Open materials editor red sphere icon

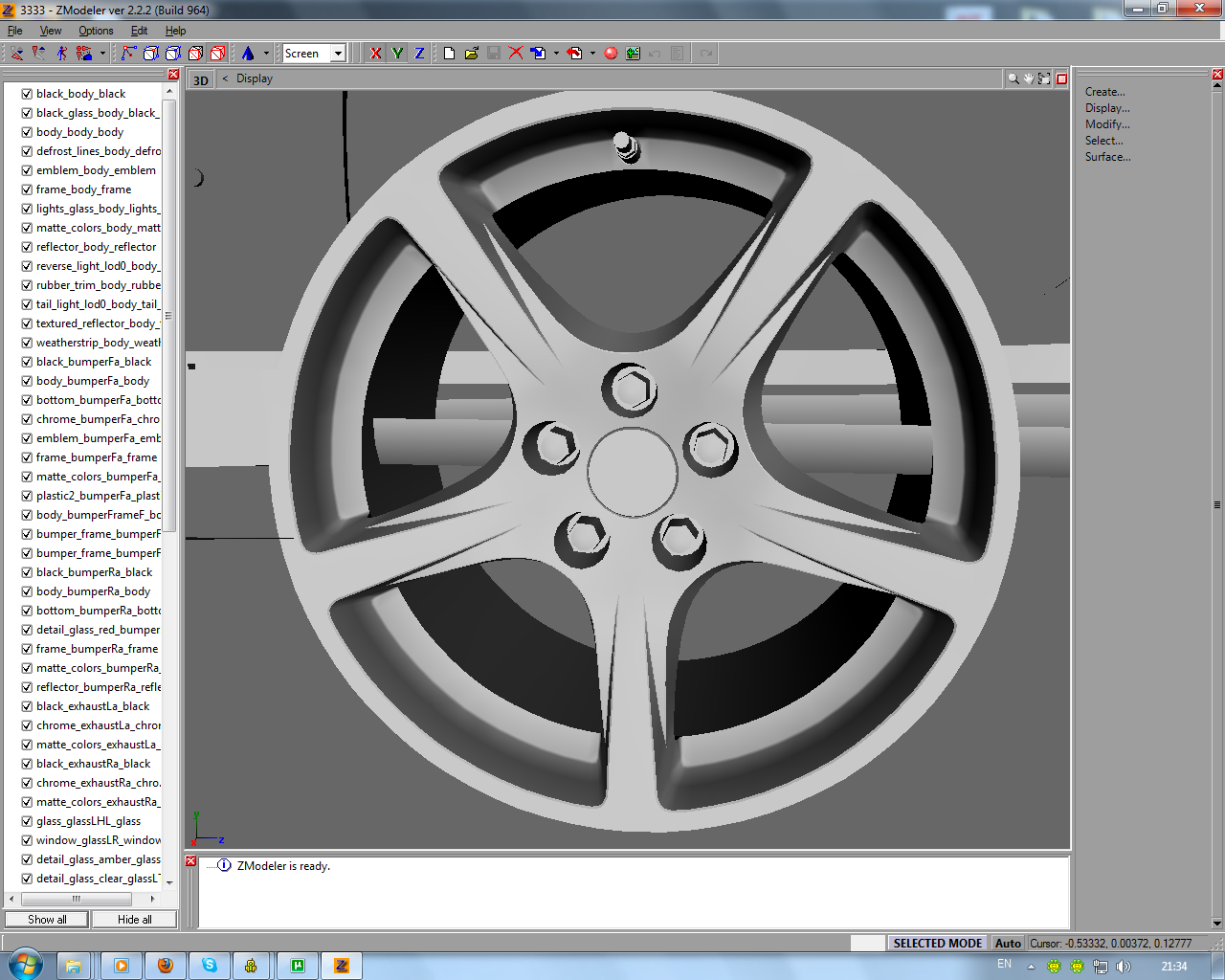(611, 54)
